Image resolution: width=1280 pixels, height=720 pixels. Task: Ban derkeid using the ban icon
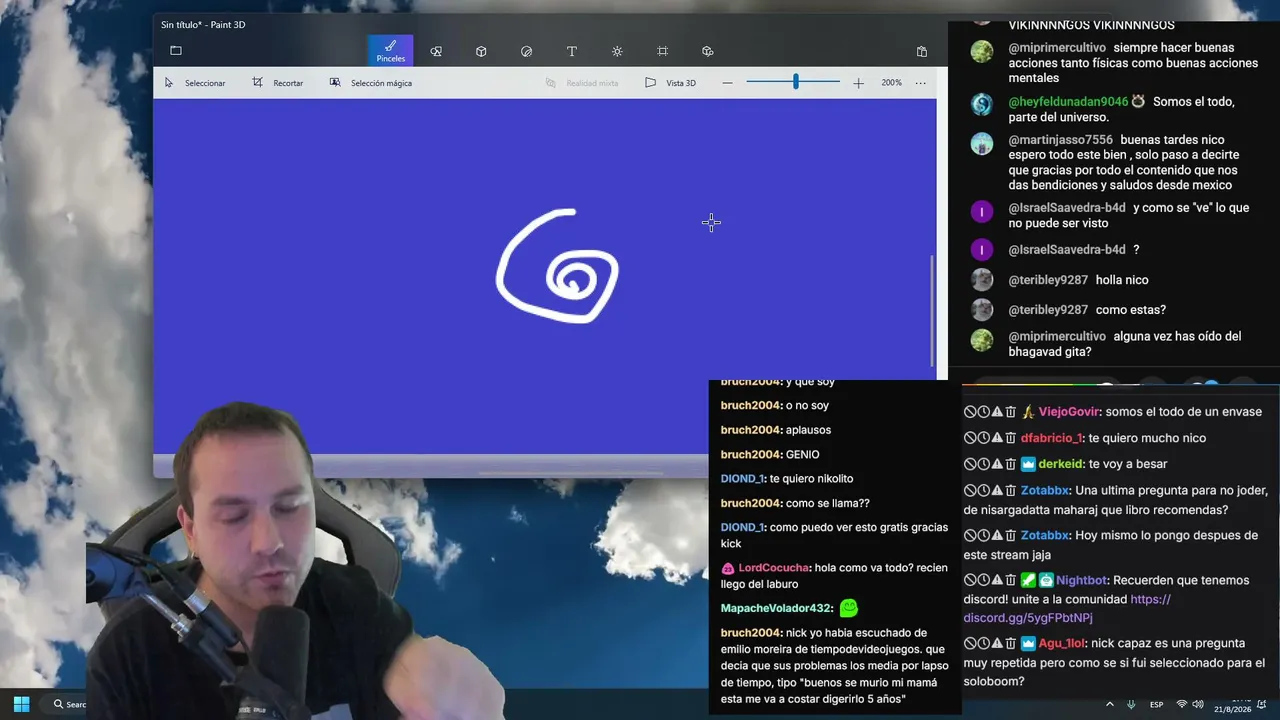coord(970,464)
